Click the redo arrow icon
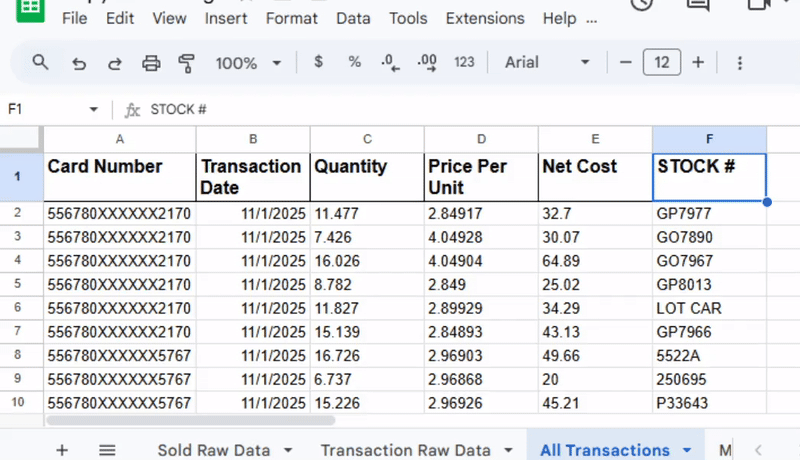Screen dimensions: 800x460 tap(114, 63)
